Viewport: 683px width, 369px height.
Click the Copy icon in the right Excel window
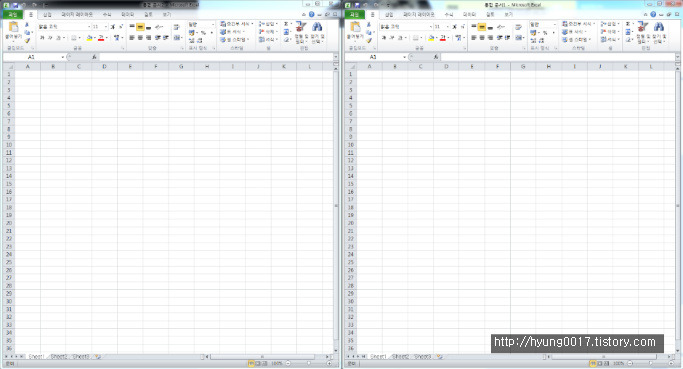point(369,33)
